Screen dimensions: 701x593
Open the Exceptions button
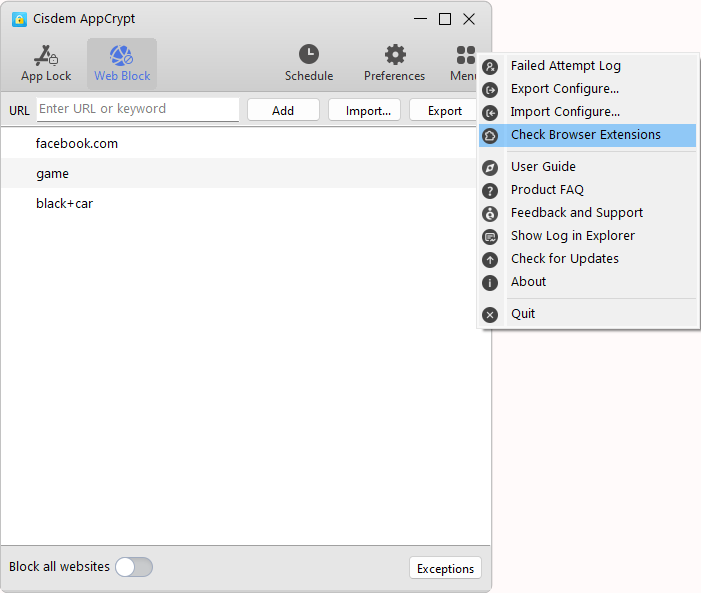coord(445,568)
